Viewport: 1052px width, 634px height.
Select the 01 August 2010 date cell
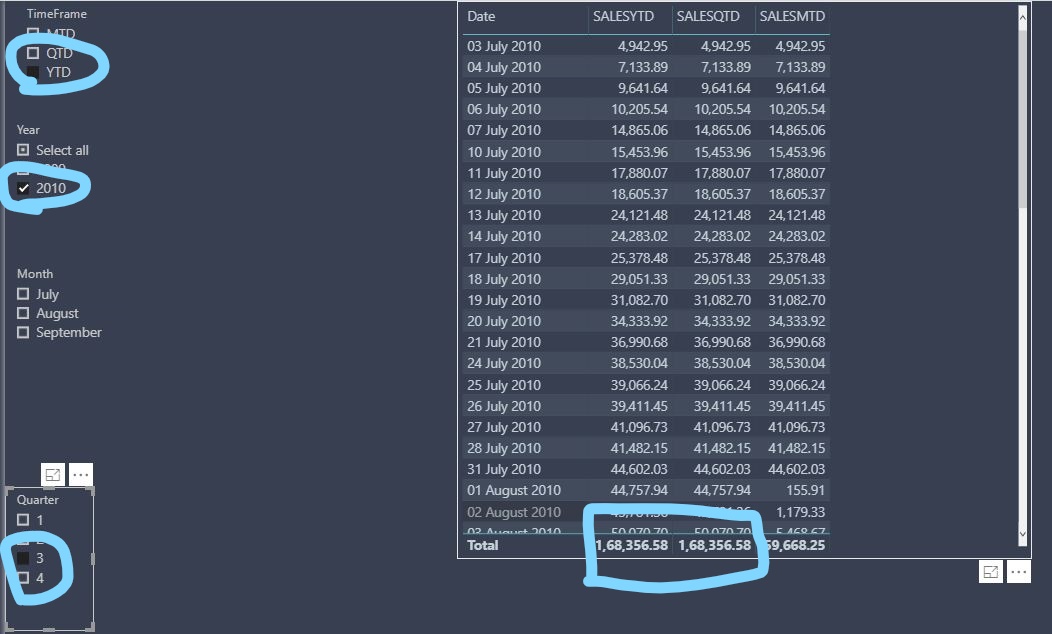coord(514,490)
